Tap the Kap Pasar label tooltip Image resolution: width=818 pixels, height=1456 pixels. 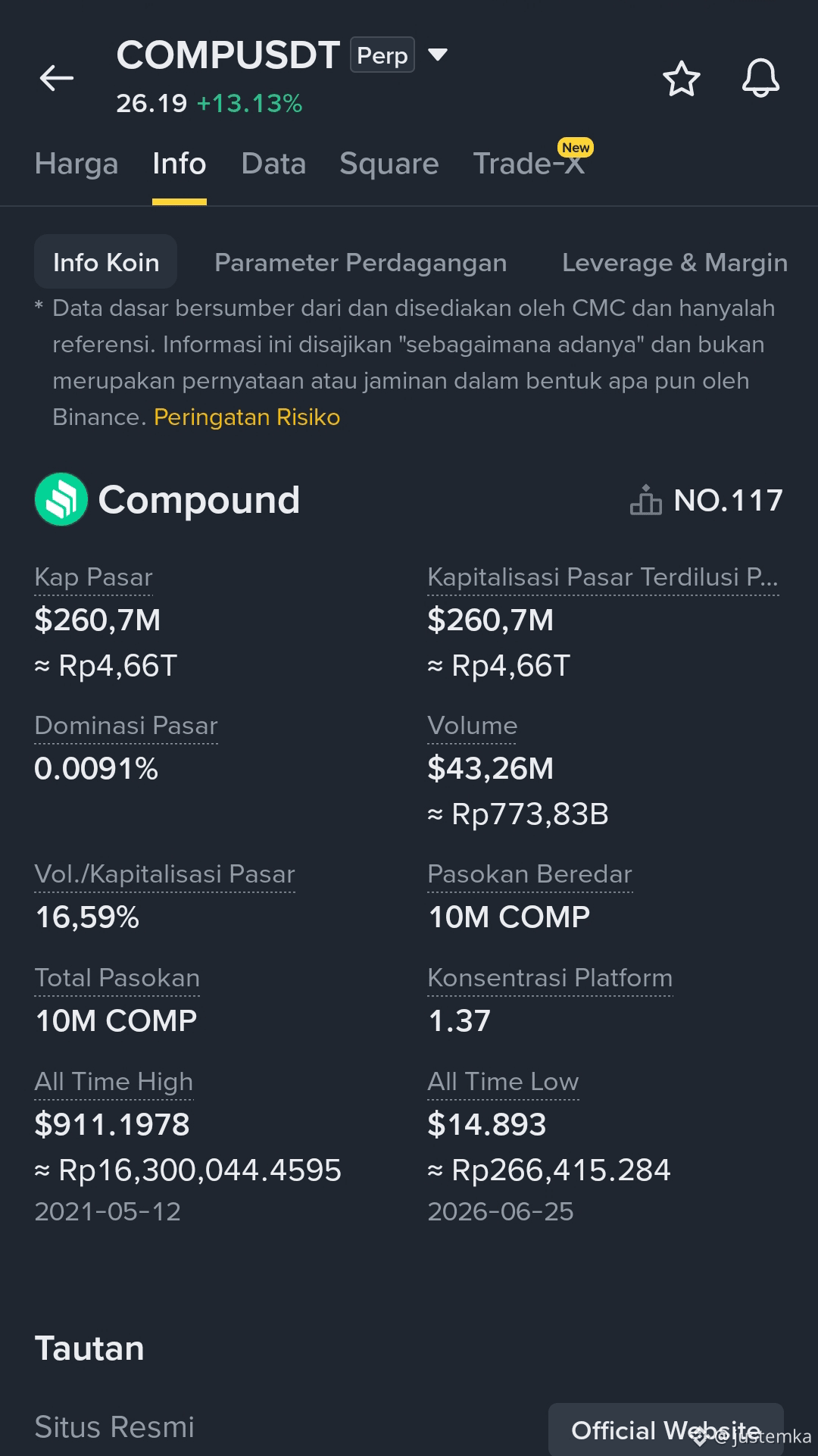point(94,577)
